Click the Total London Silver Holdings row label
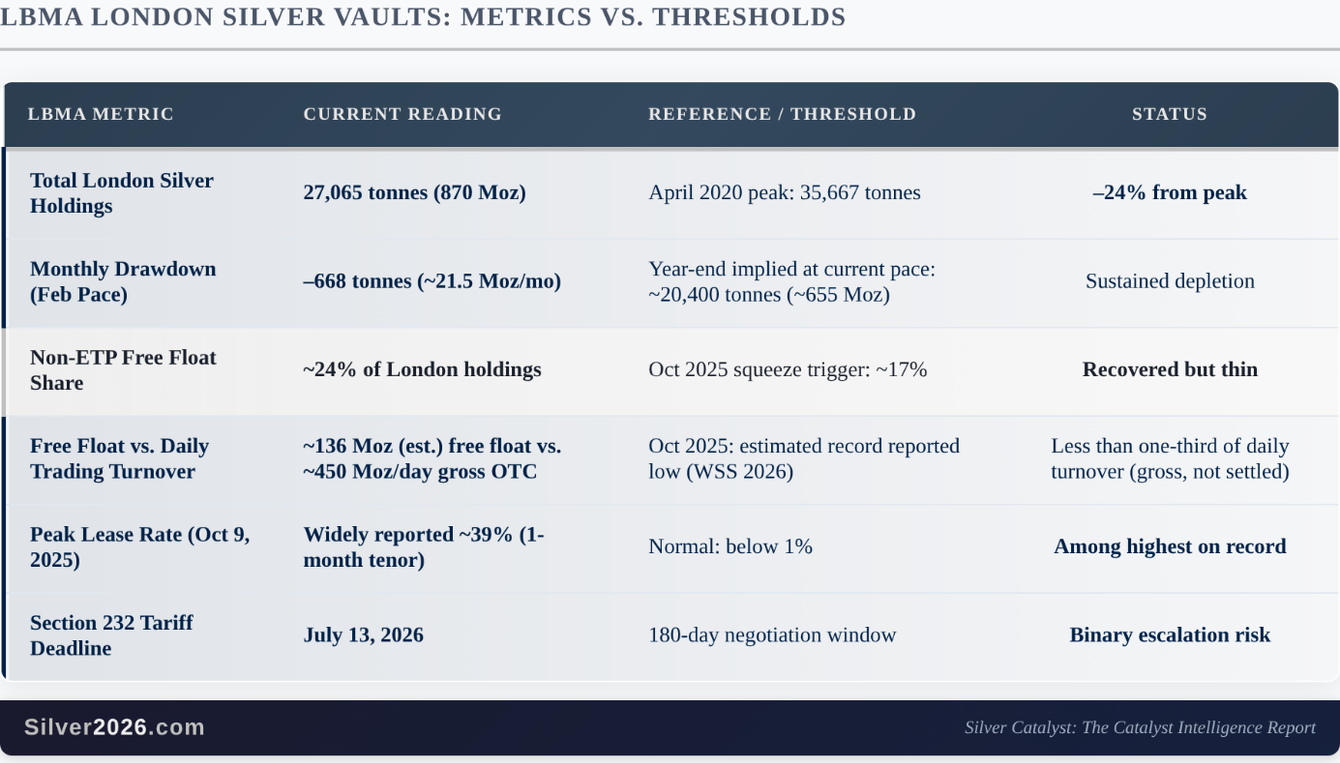The width and height of the screenshot is (1340, 763). click(x=121, y=193)
